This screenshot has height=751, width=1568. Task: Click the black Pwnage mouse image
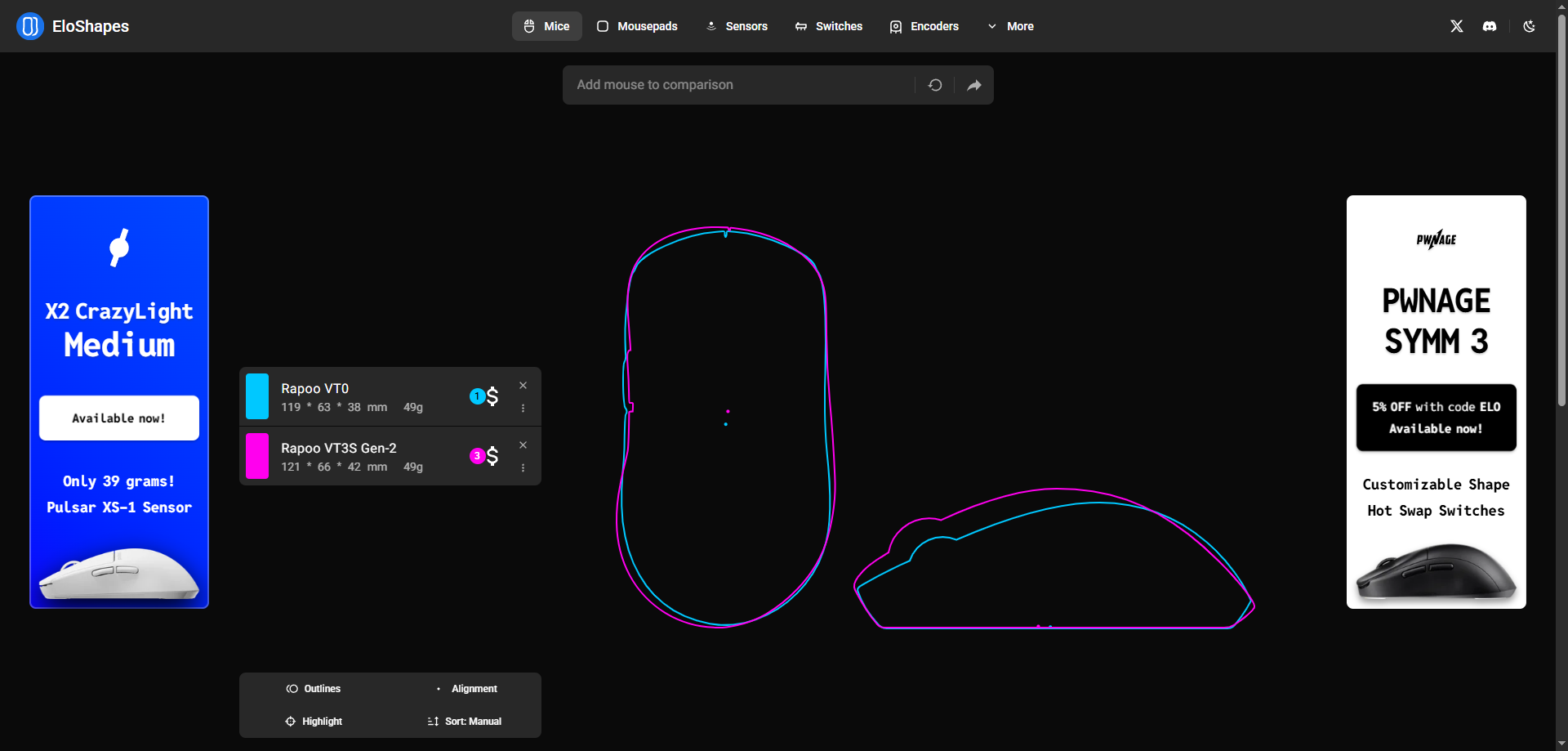point(1437,571)
